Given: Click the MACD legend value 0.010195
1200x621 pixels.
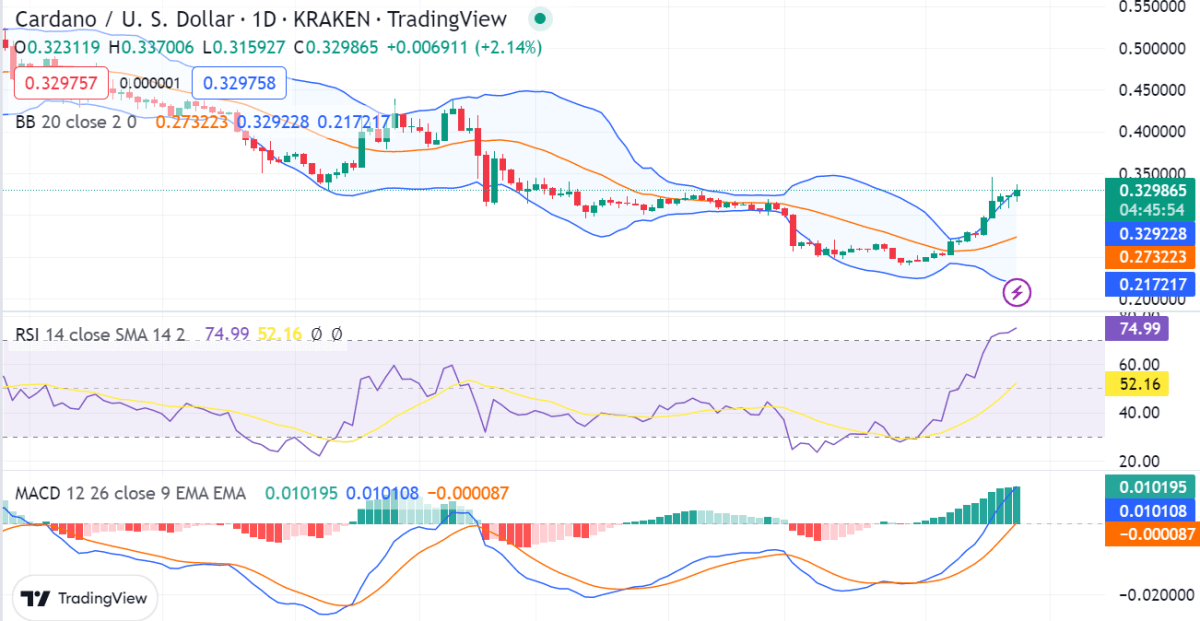Looking at the screenshot, I should coord(301,493).
